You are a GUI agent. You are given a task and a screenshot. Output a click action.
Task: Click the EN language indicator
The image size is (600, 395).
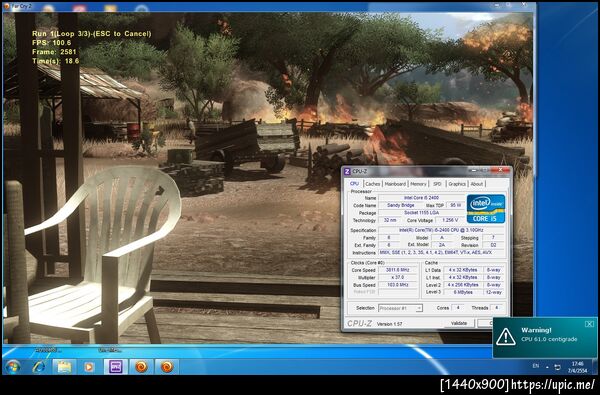tap(536, 366)
